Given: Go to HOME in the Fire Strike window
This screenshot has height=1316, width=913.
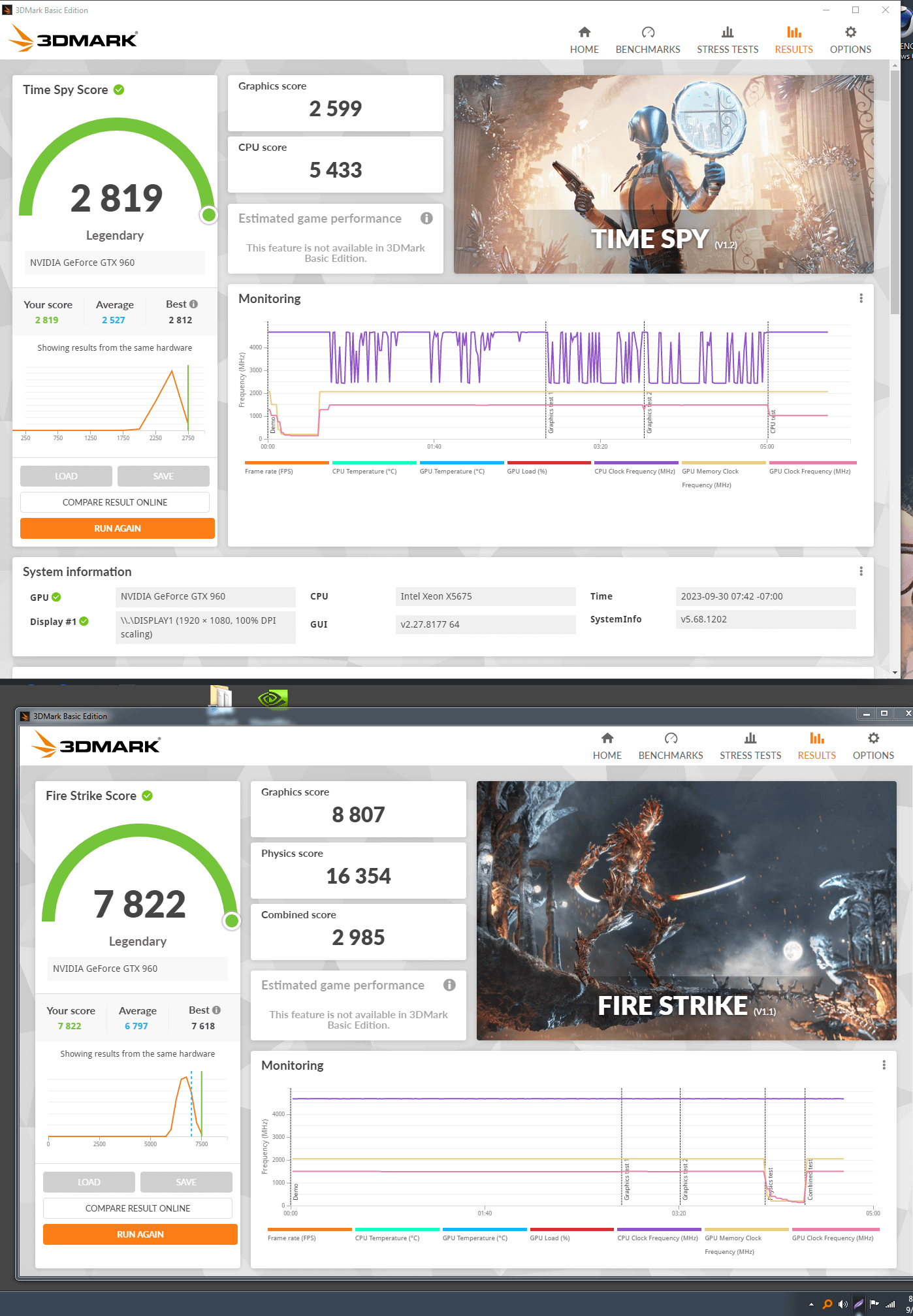Looking at the screenshot, I should [x=607, y=746].
